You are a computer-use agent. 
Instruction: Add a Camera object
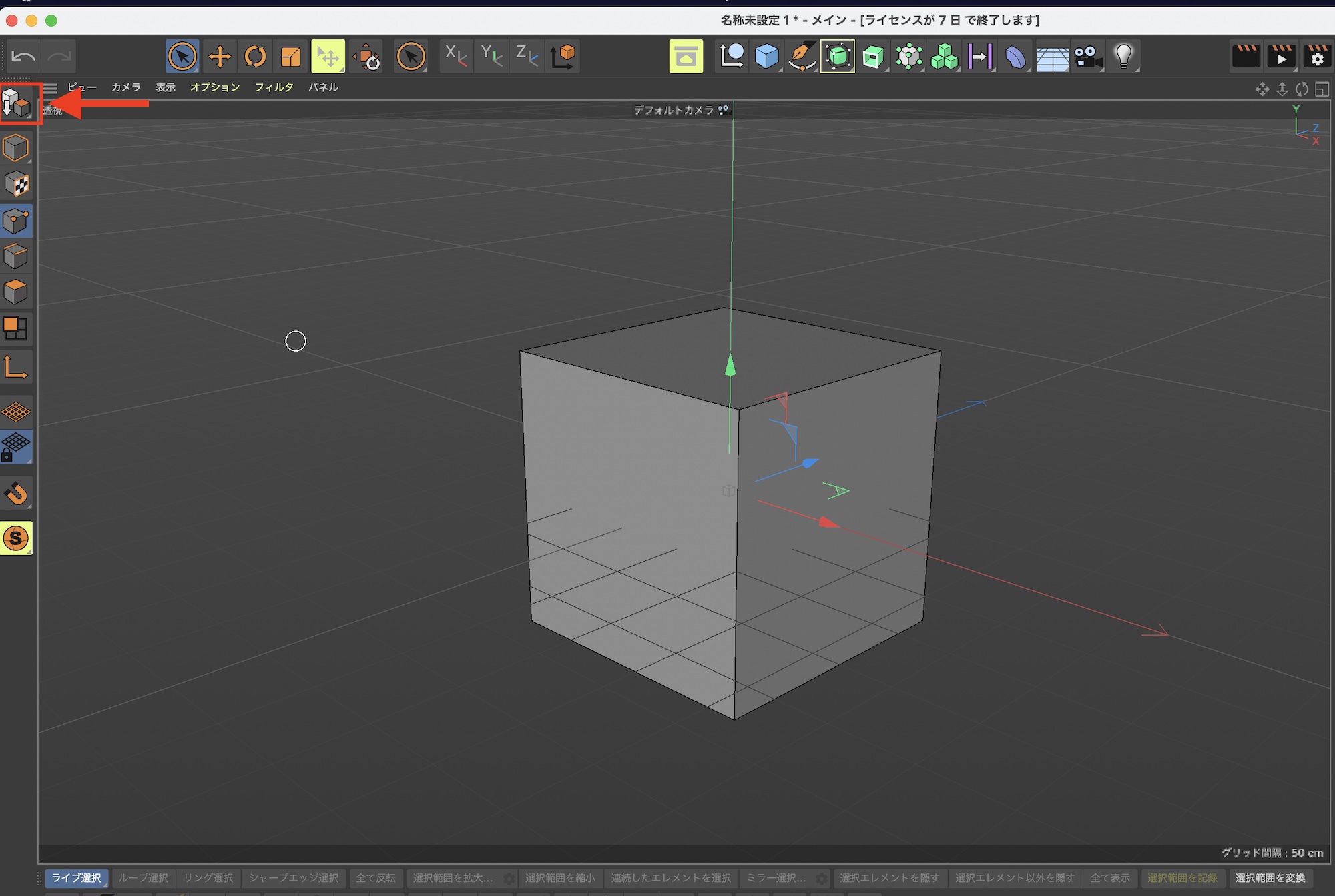1087,57
